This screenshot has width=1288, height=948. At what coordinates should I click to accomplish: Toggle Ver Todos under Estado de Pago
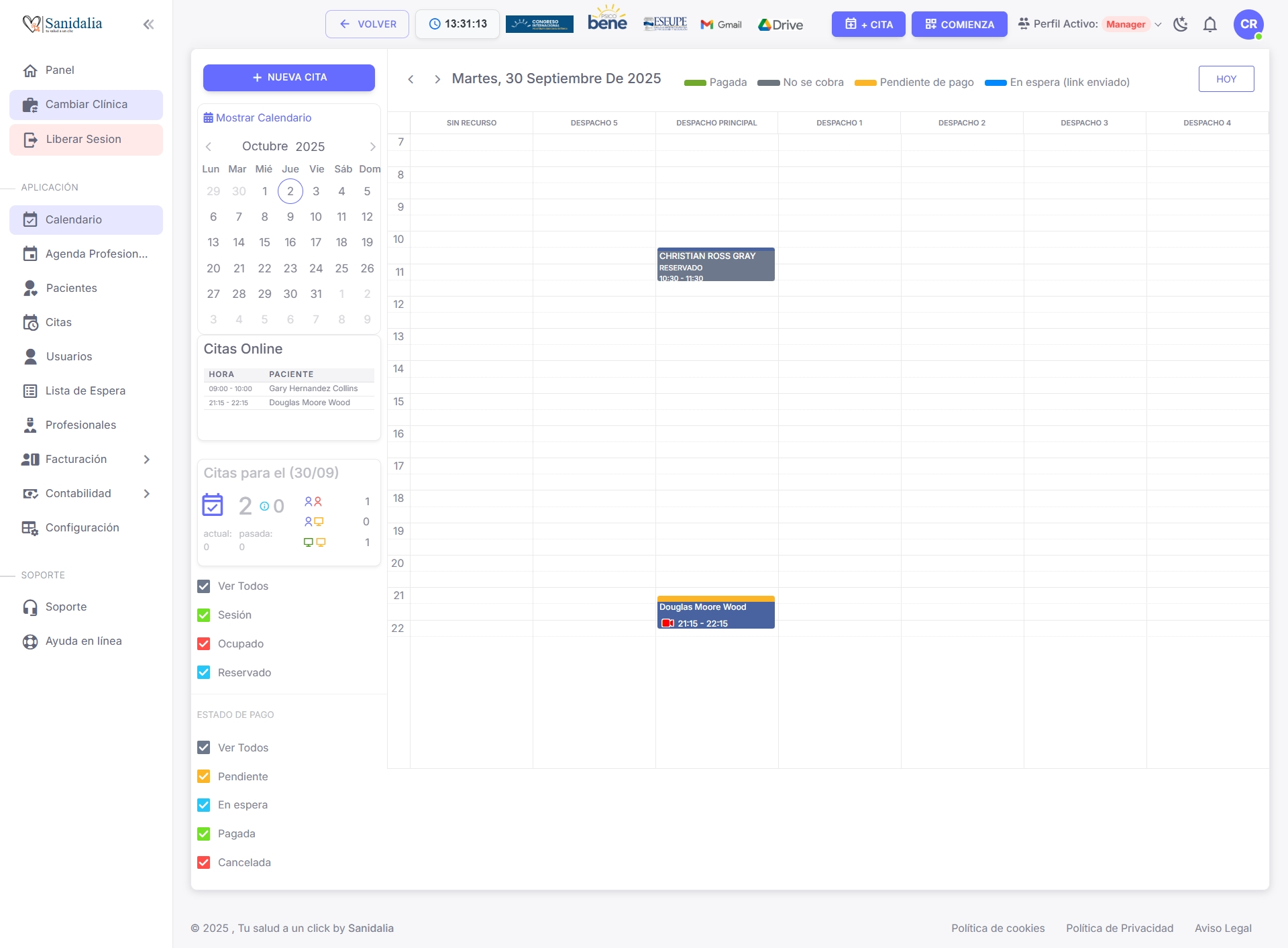203,747
